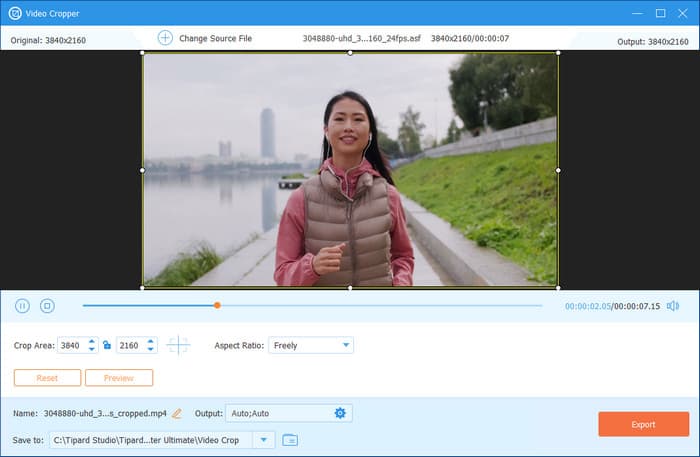Screen dimensions: 700x457
Task: Maximize the Video Cropper window
Action: 660,13
